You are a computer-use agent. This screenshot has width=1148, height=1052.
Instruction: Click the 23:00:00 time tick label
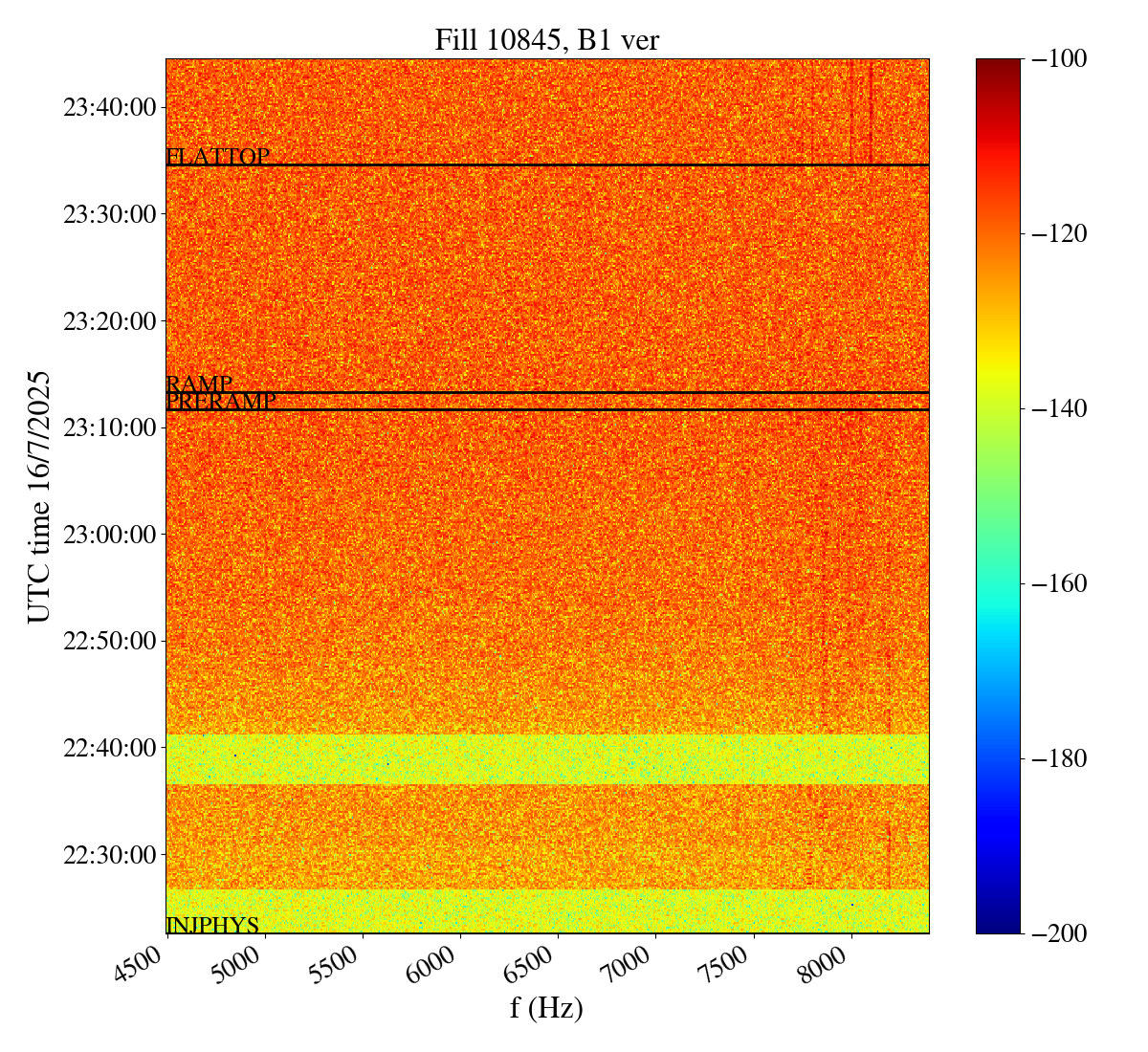pos(109,534)
